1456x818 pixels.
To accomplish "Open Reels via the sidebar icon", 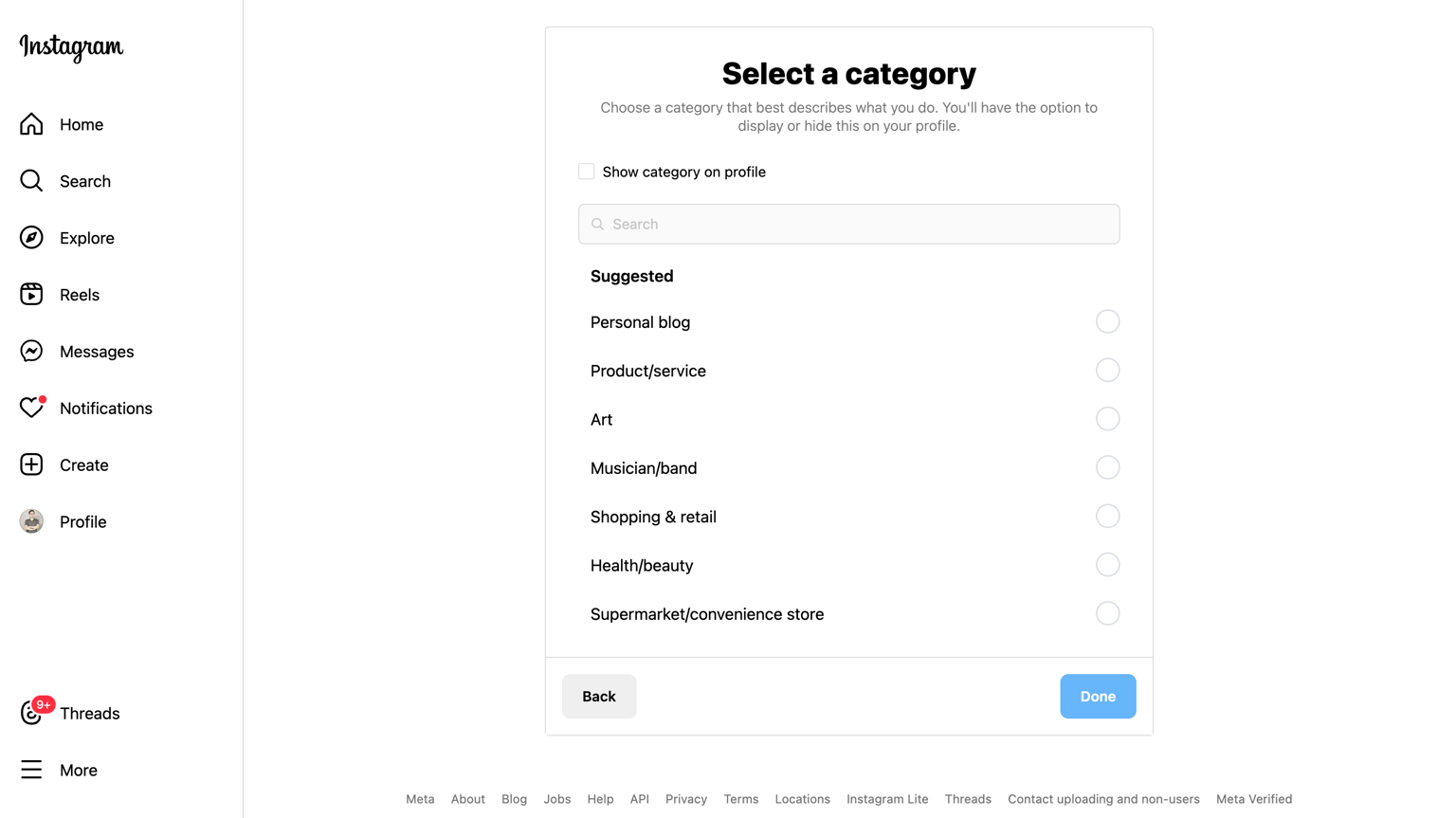I will coord(31,295).
